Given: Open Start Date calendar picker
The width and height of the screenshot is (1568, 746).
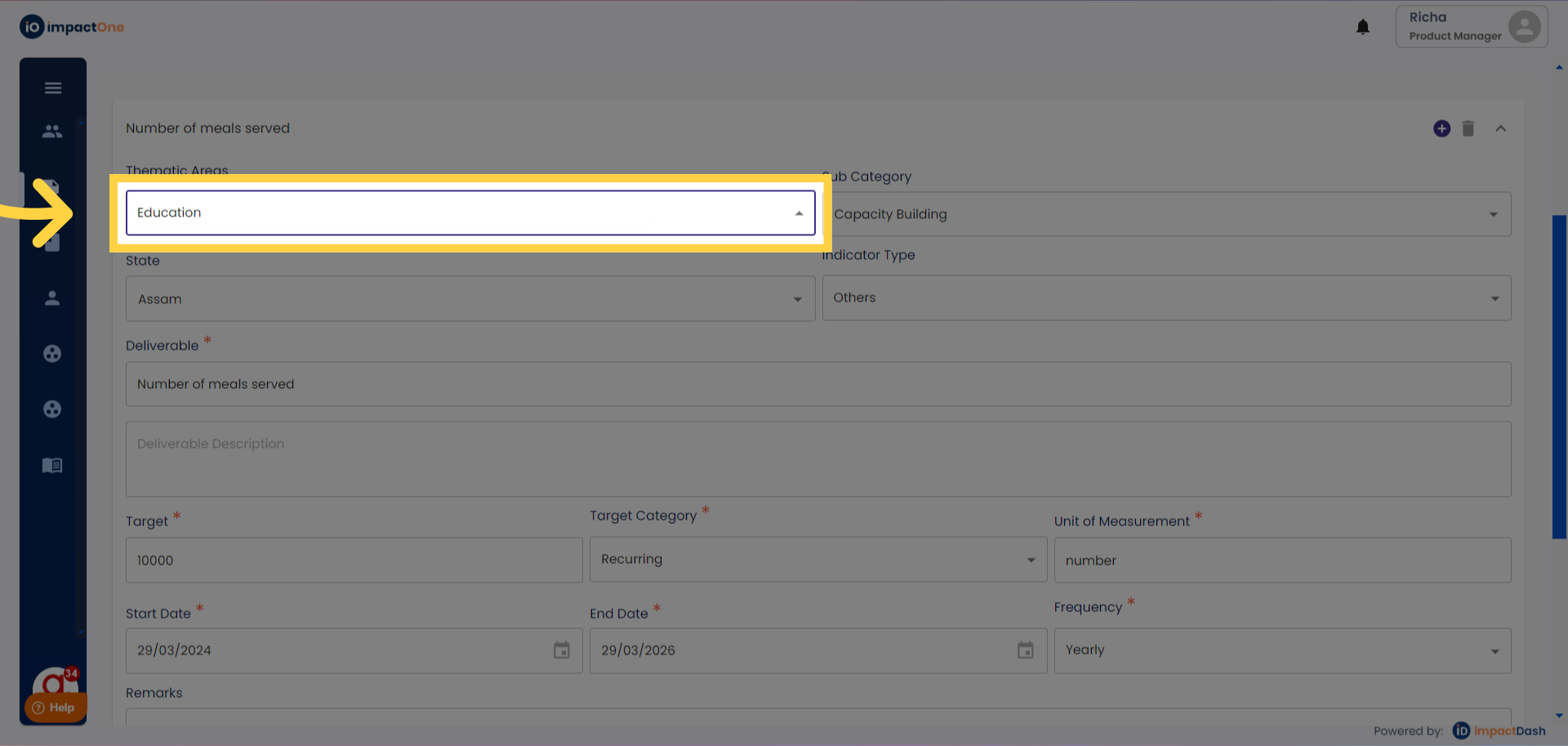Looking at the screenshot, I should pos(562,650).
